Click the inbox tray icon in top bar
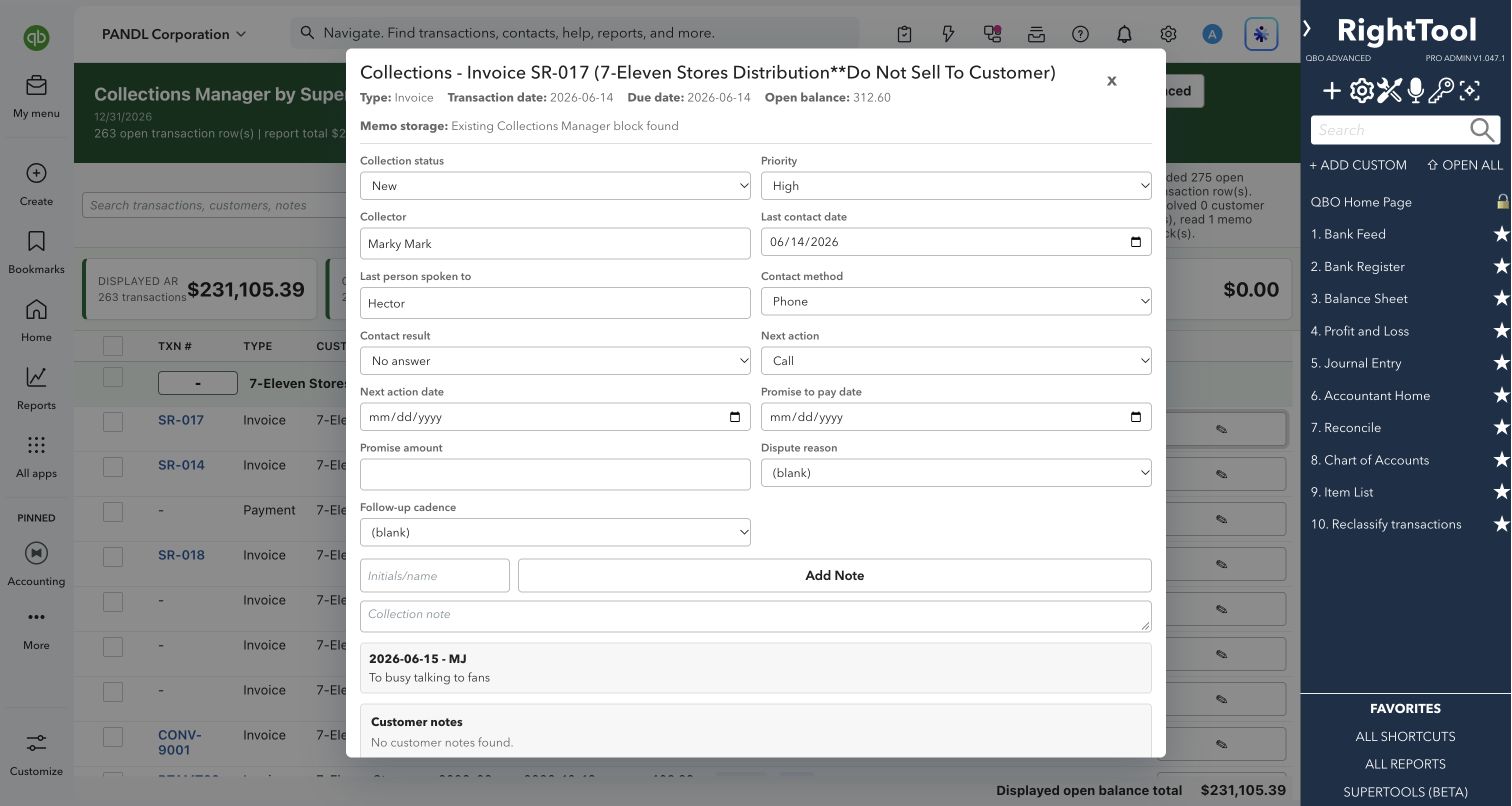Viewport: 1512px width, 806px height. coord(1036,34)
